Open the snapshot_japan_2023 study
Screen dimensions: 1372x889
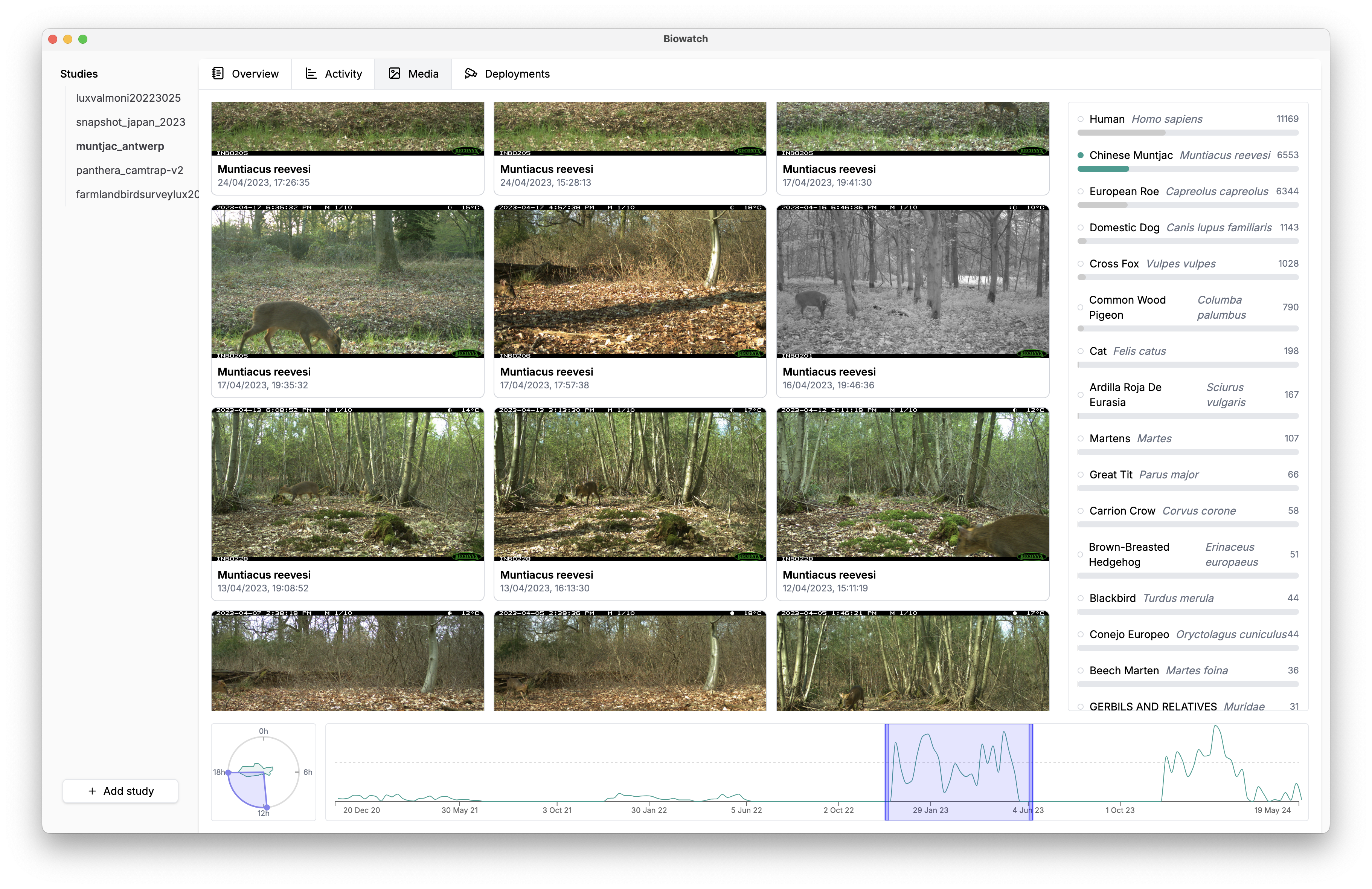(x=131, y=122)
